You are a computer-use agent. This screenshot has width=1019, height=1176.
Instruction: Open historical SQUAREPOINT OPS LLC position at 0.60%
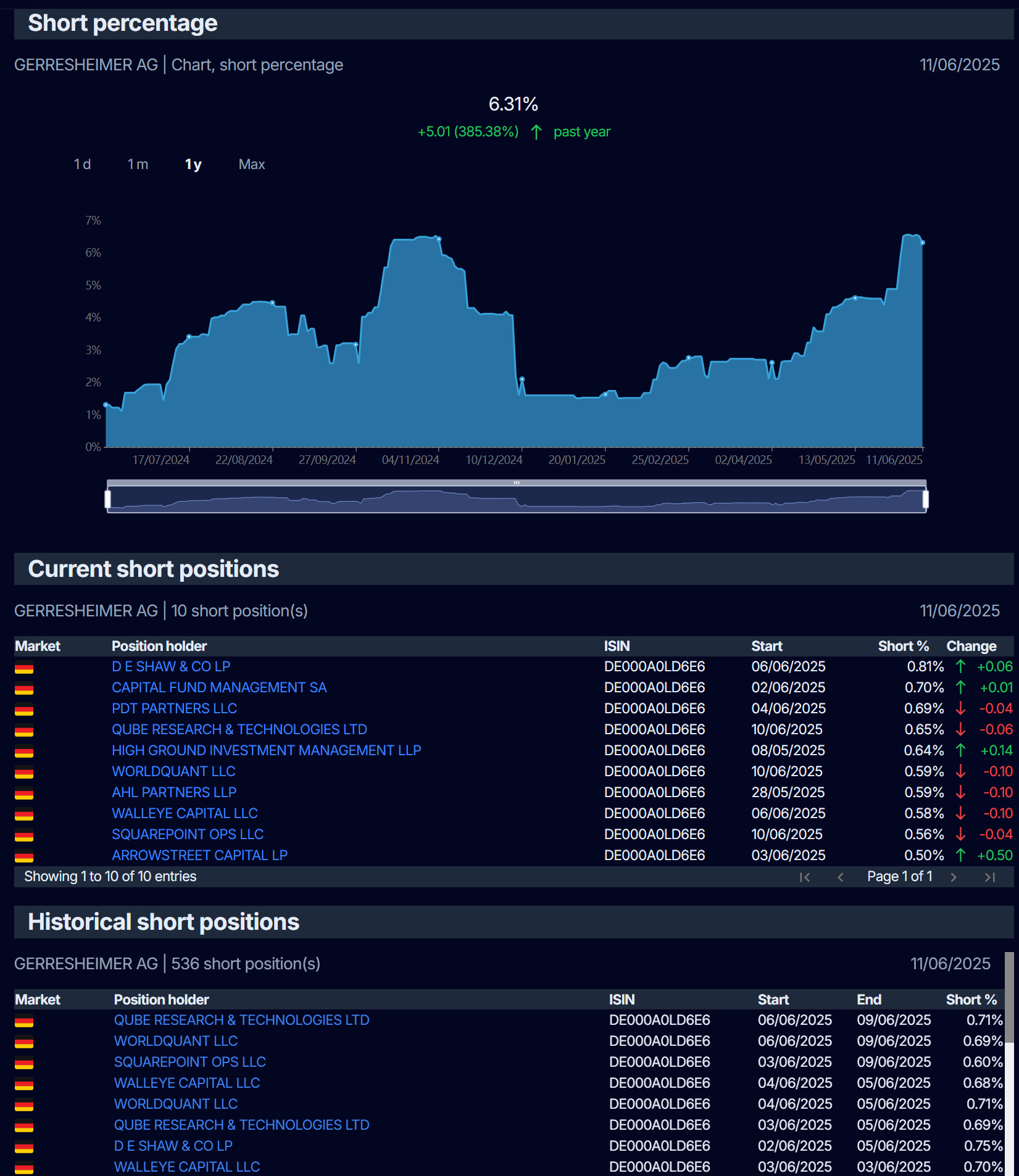coord(190,1062)
